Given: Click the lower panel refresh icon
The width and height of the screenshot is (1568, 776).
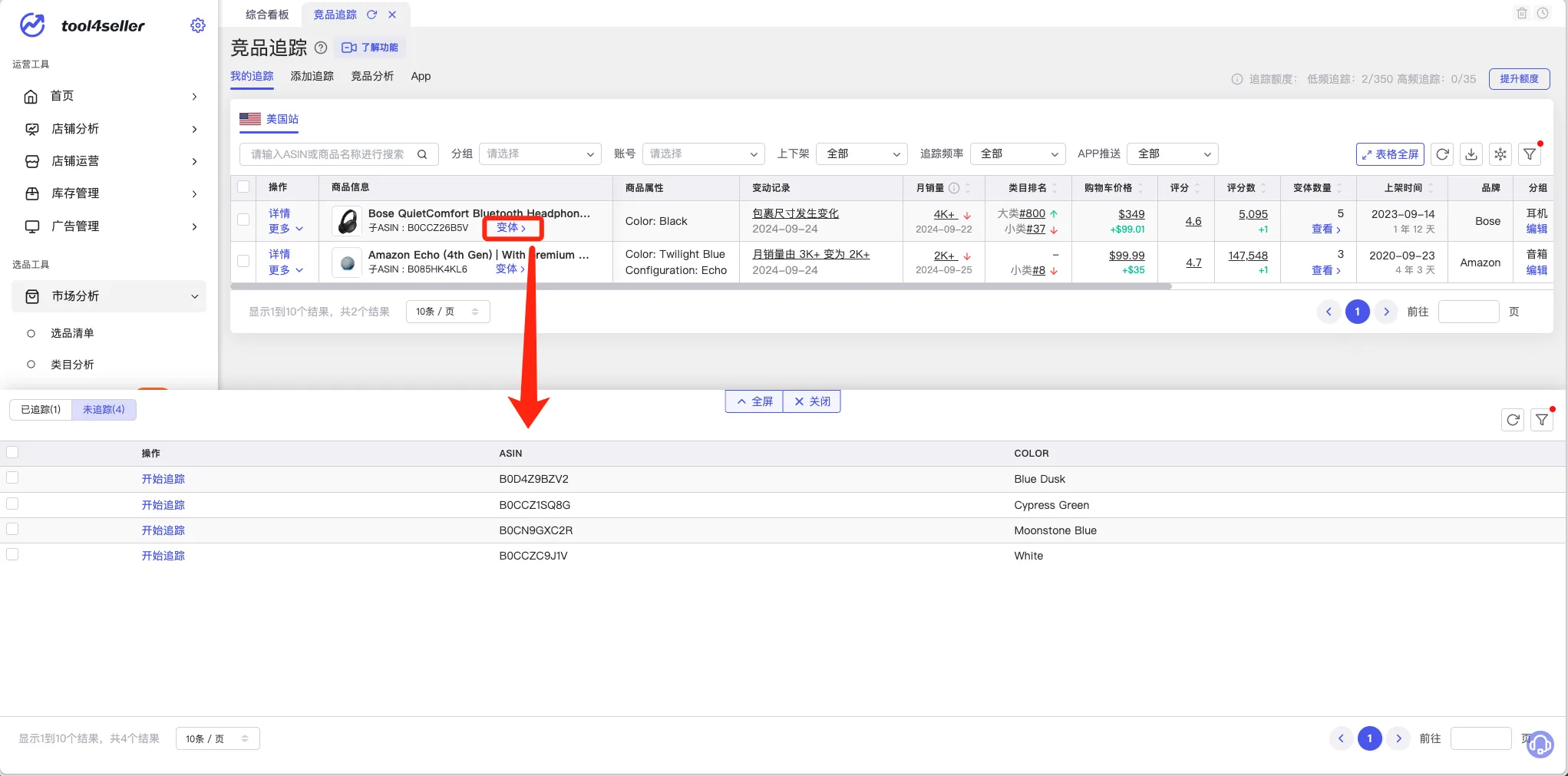Looking at the screenshot, I should point(1513,420).
